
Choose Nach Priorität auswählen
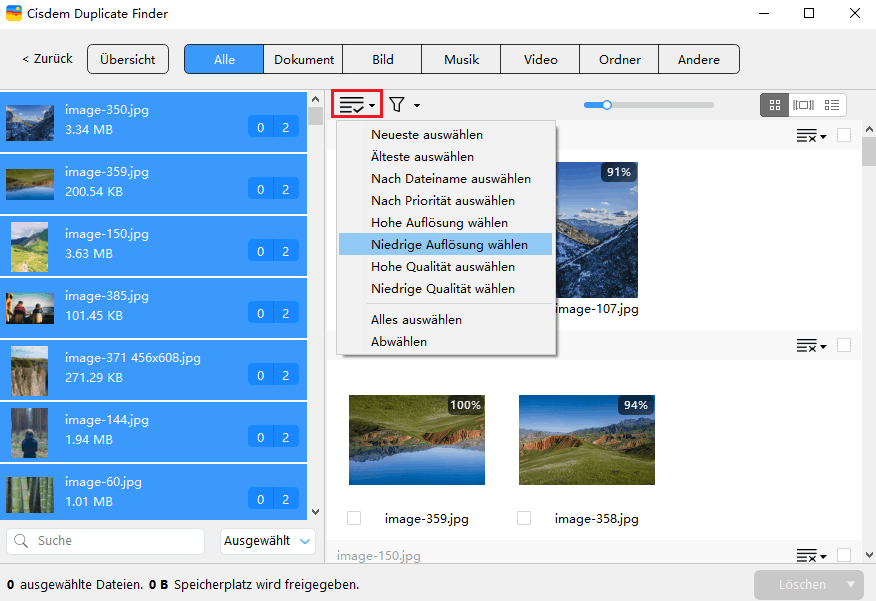click(x=445, y=201)
